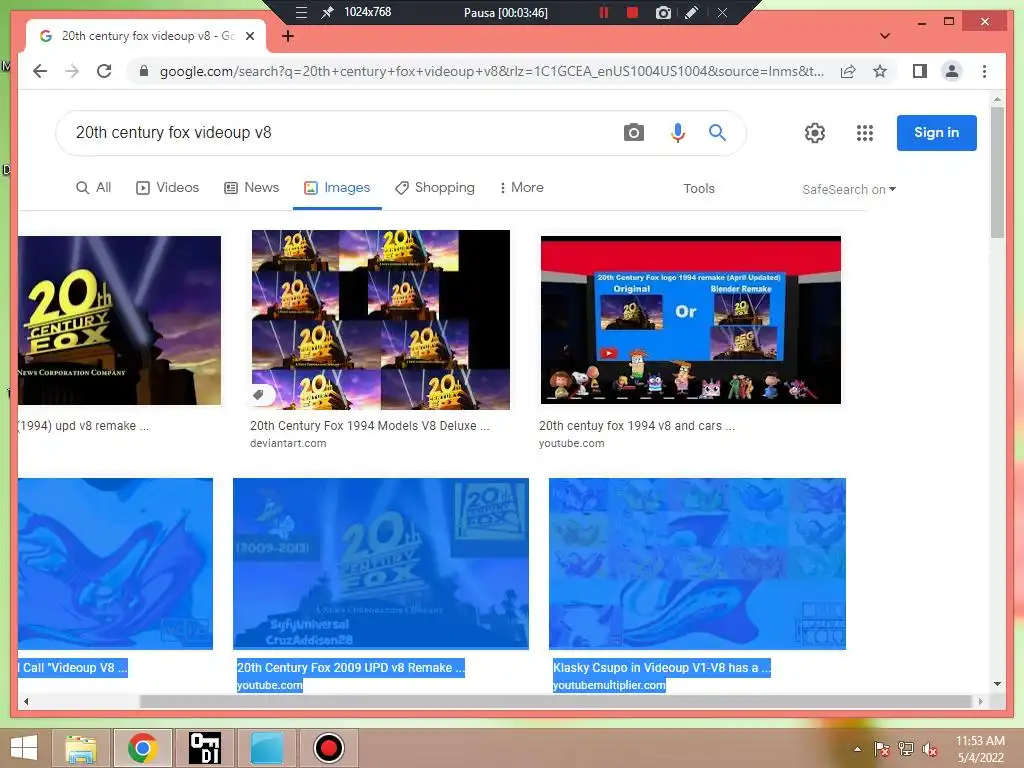The image size is (1024, 768).
Task: Click the recorder hamburger menu icon
Action: [301, 12]
